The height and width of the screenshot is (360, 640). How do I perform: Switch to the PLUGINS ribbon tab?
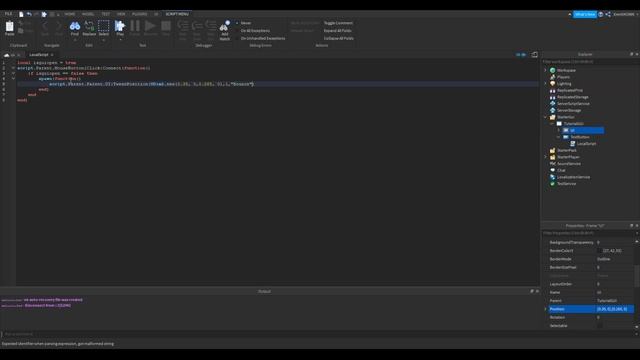click(x=139, y=14)
